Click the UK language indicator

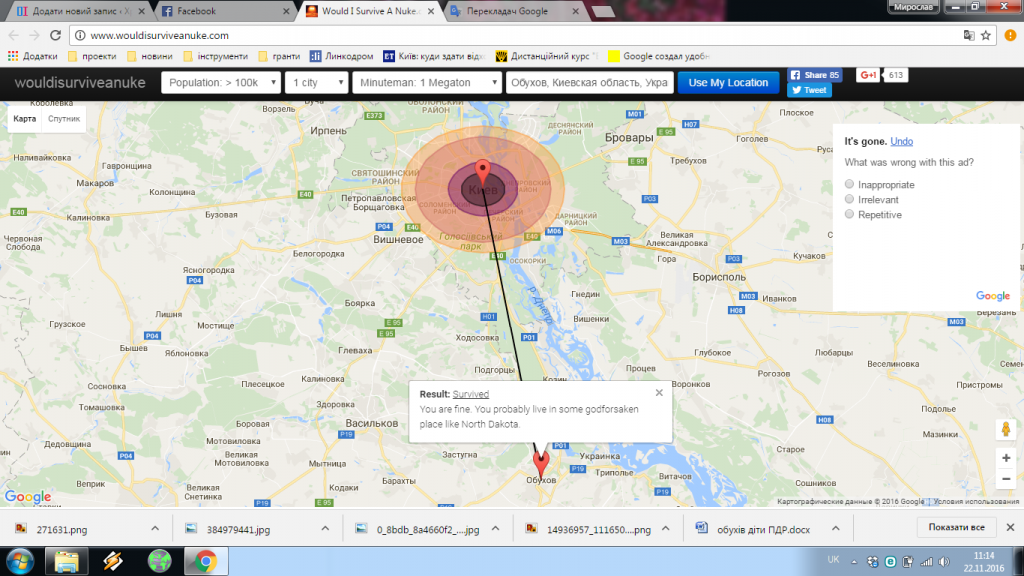(833, 560)
